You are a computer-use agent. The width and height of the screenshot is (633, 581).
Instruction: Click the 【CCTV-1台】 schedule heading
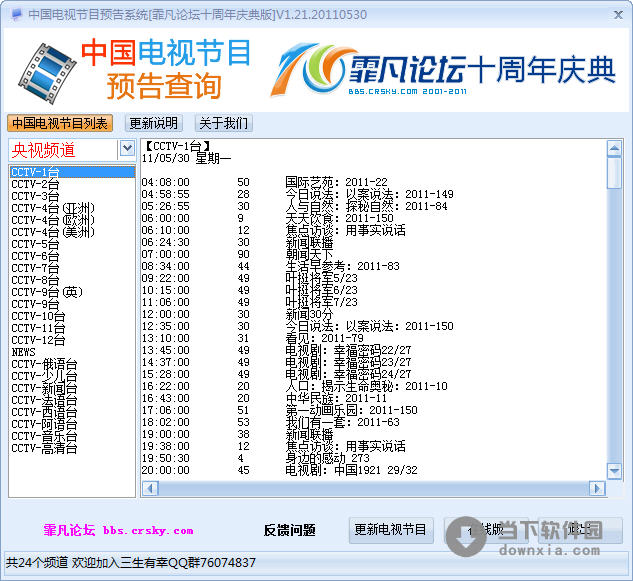coord(177,146)
